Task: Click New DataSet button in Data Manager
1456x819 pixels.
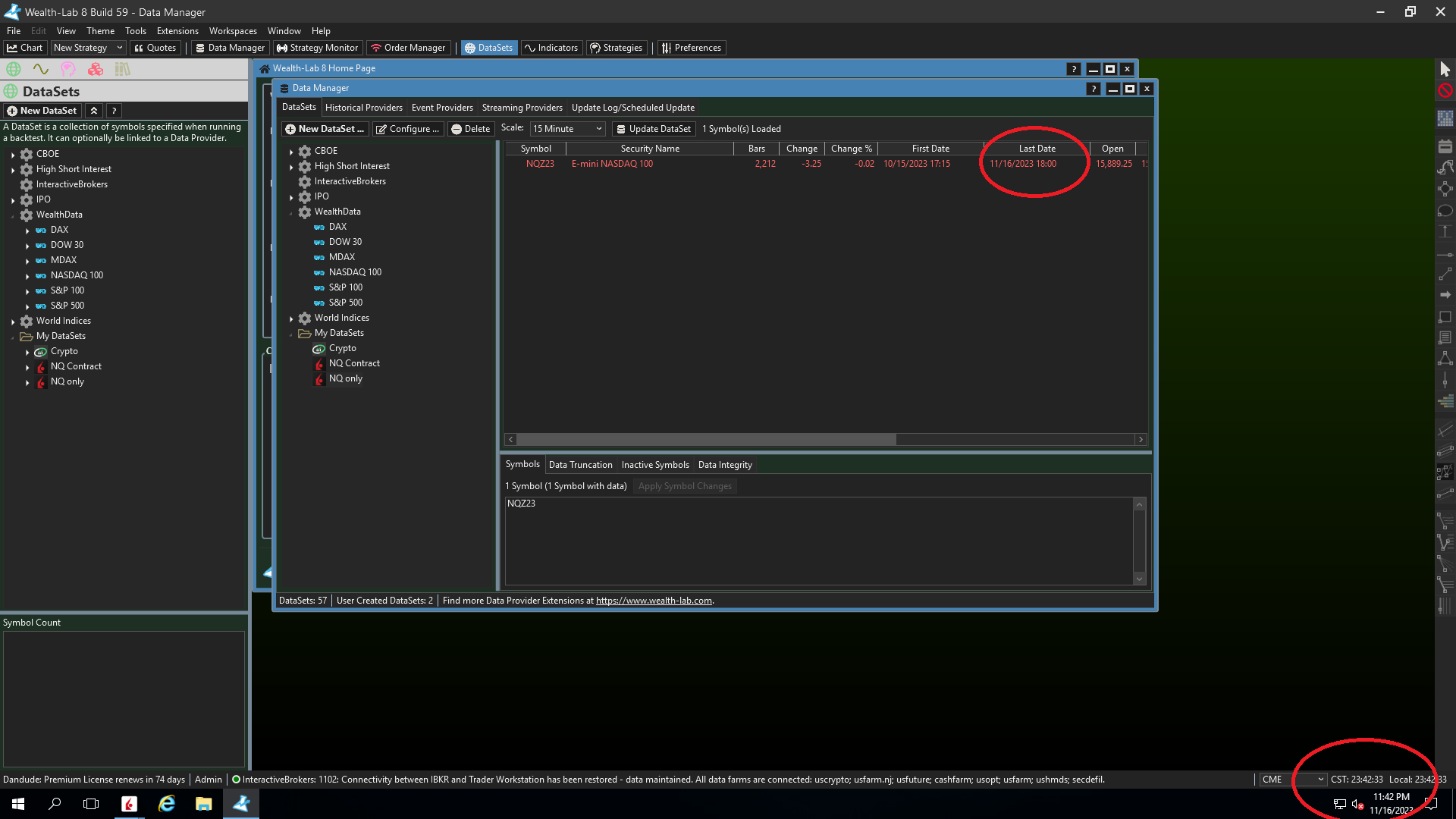Action: (x=325, y=129)
